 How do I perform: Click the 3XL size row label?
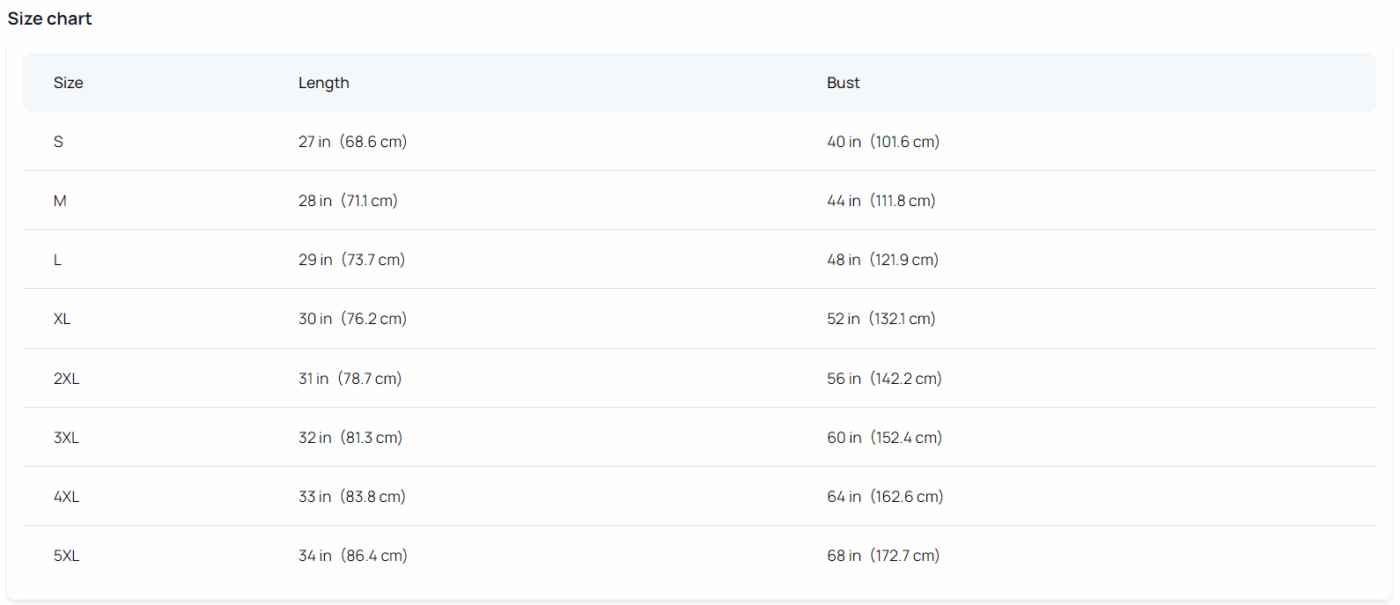click(x=66, y=438)
